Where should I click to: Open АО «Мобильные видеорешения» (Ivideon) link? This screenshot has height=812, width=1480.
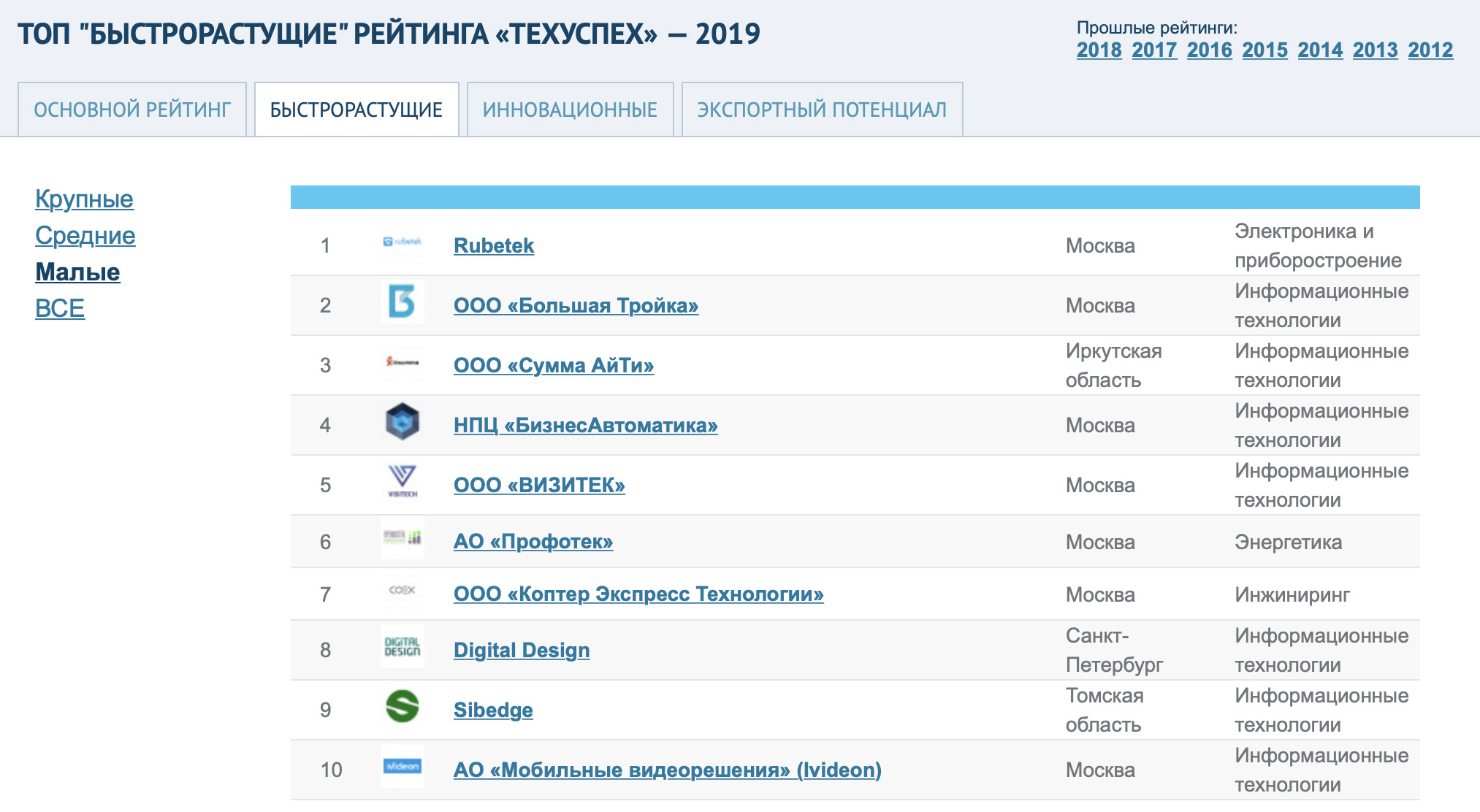(668, 770)
